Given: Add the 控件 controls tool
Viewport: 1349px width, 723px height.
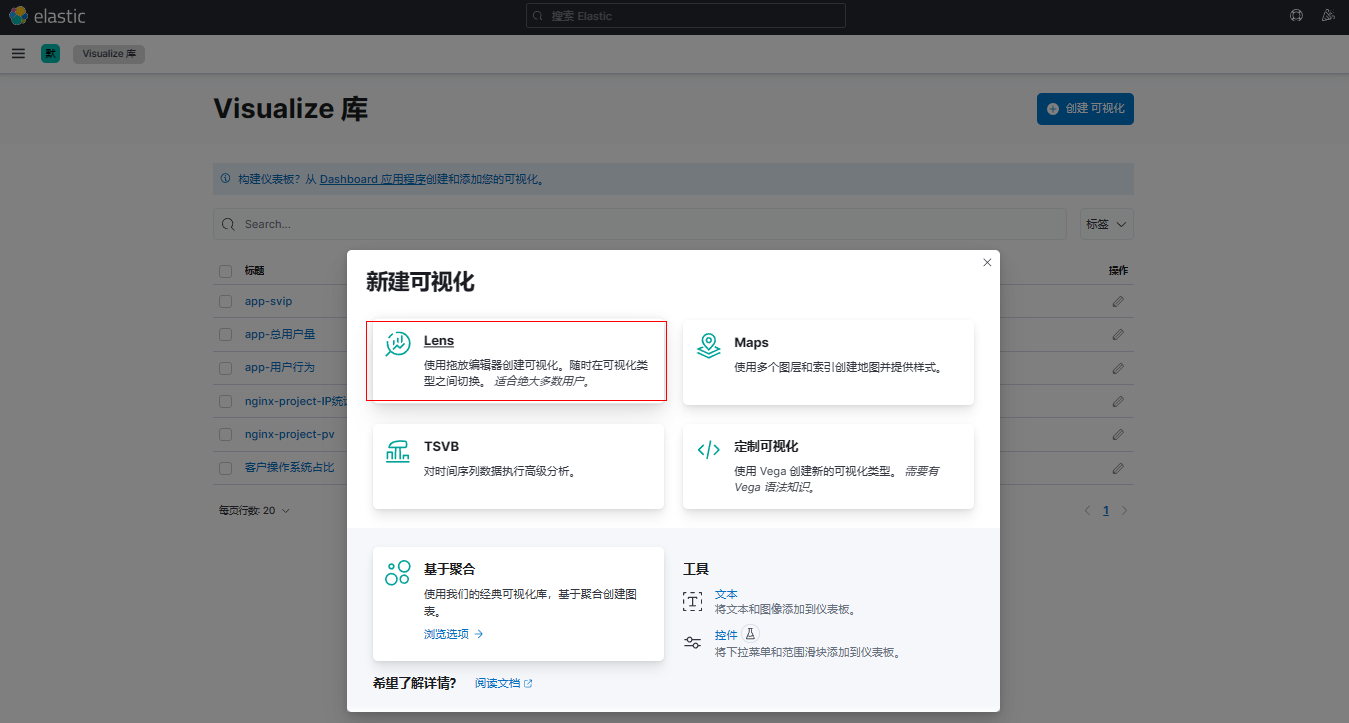Looking at the screenshot, I should [x=726, y=635].
